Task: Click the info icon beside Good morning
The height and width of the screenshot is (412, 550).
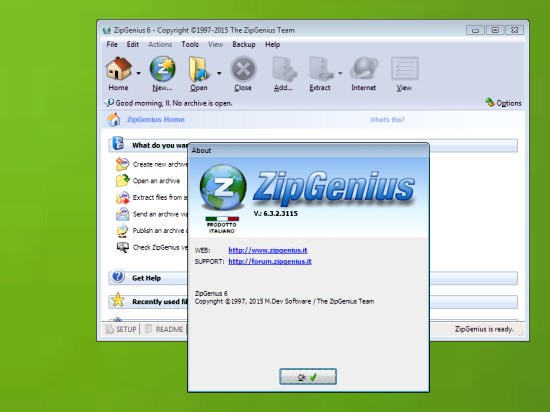Action: click(x=109, y=102)
